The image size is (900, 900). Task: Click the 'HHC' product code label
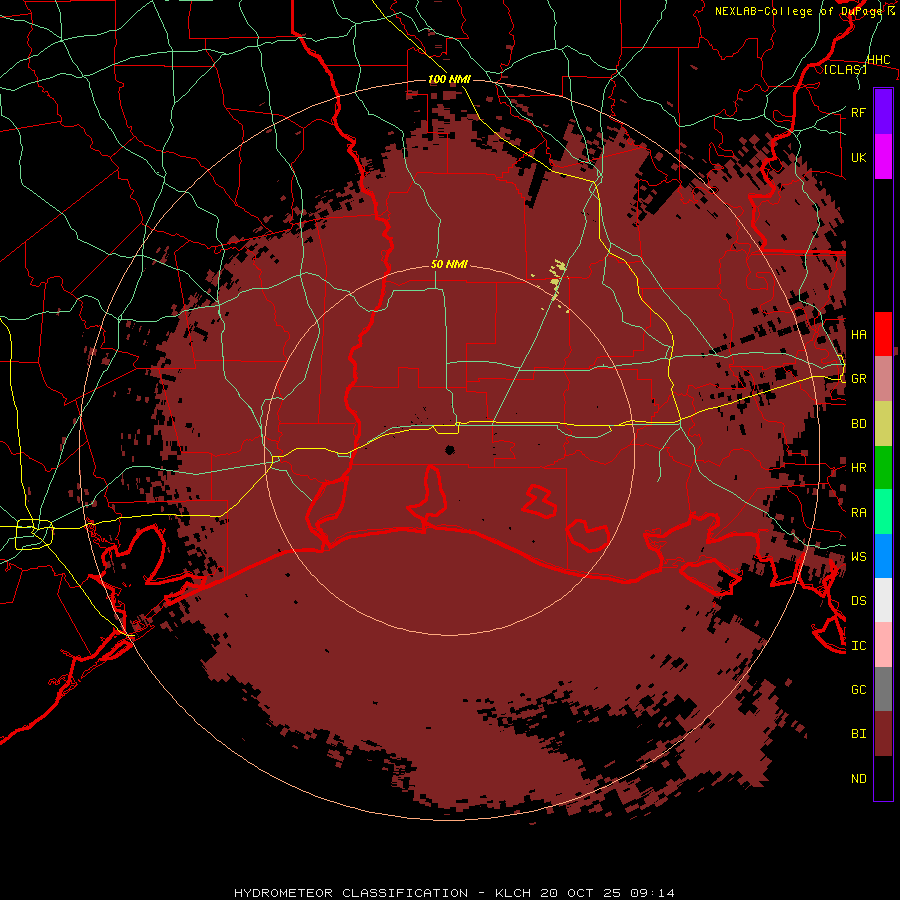[x=879, y=60]
